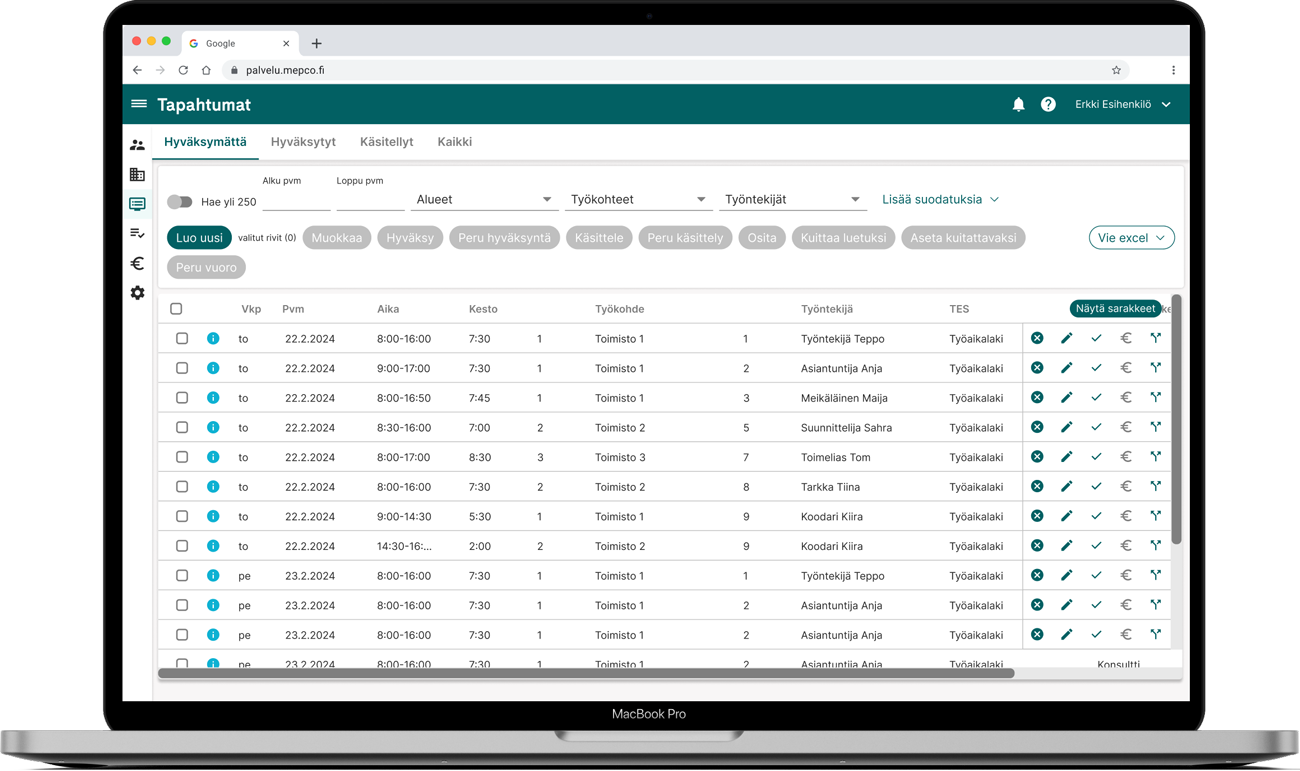Edit Koodari Kiira 9:00-14:30 row
Screen dimensions: 1300x771
(x=1067, y=516)
